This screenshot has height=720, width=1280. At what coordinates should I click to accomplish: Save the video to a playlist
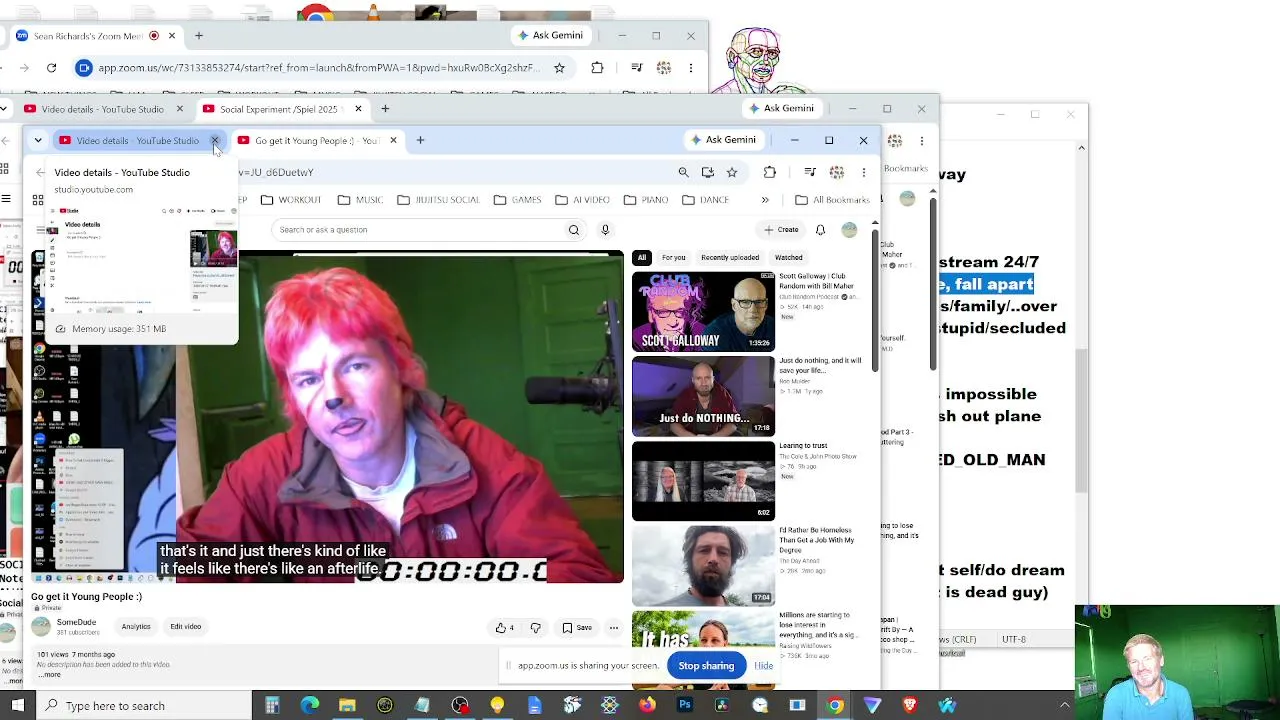577,628
